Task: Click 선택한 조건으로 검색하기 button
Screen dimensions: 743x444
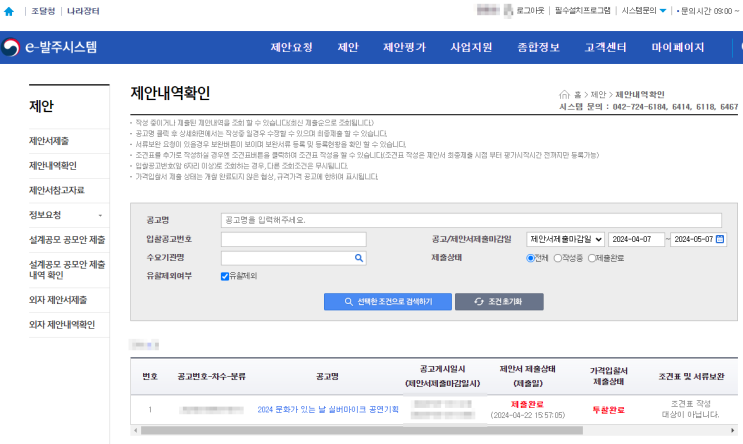Action: (x=388, y=301)
